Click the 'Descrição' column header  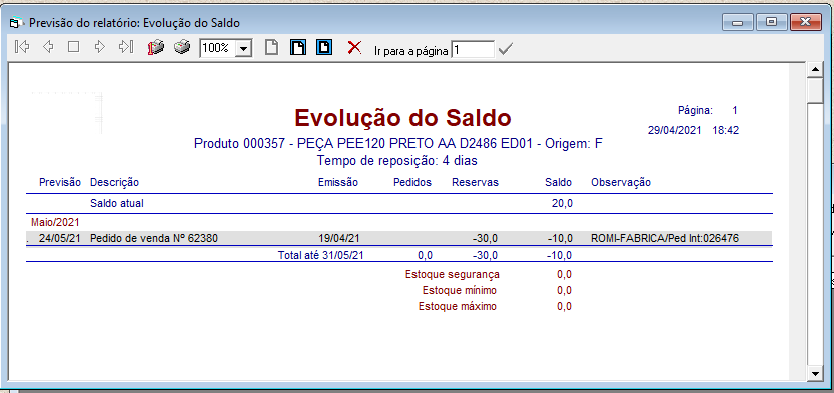pos(114,182)
